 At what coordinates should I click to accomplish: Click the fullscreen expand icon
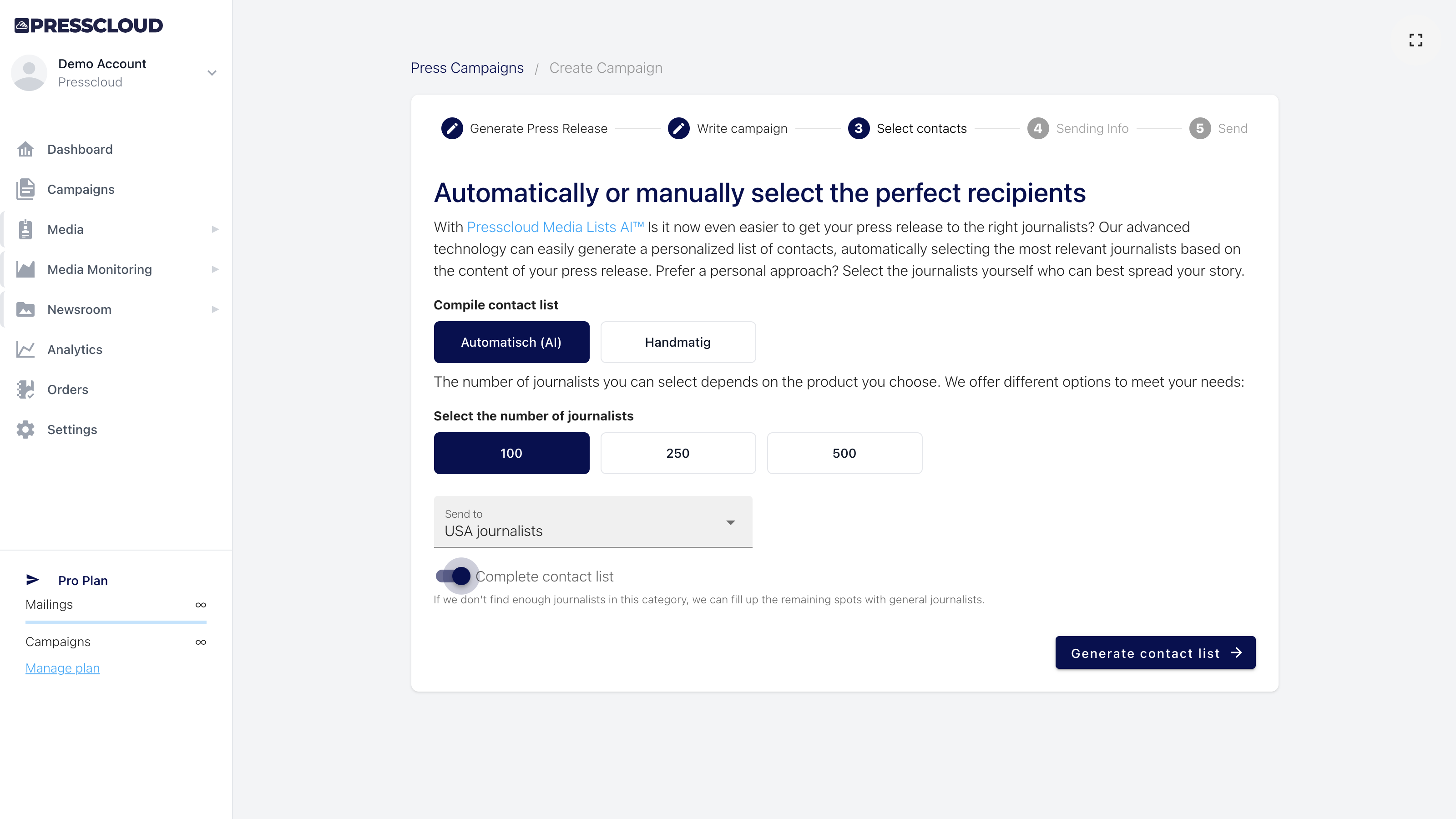coord(1416,40)
